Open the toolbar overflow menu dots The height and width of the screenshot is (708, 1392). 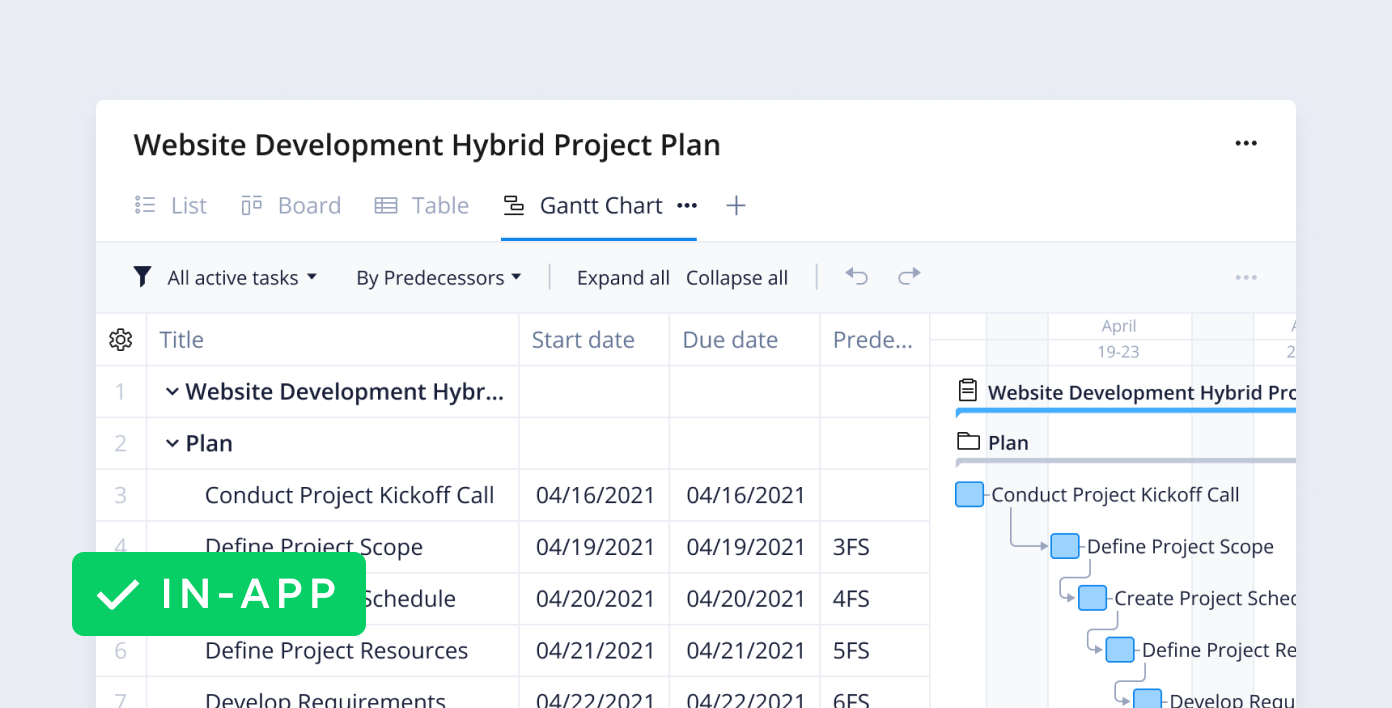(x=1246, y=277)
